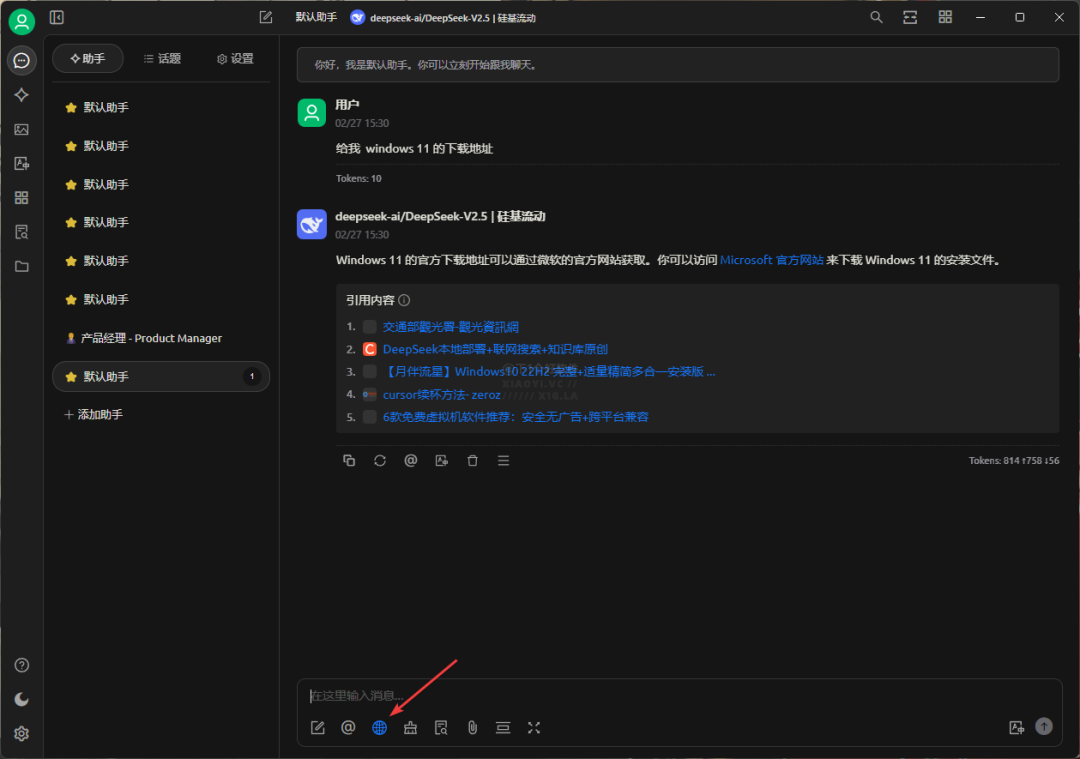Open mini apps grid icon in sidebar
The height and width of the screenshot is (759, 1080).
21,198
